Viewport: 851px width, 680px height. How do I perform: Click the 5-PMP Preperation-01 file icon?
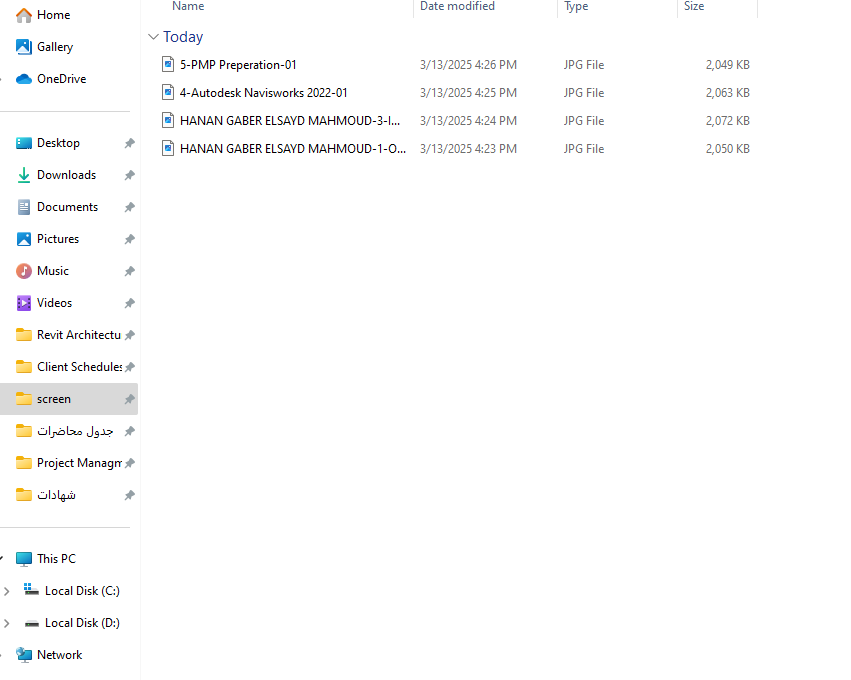click(168, 65)
